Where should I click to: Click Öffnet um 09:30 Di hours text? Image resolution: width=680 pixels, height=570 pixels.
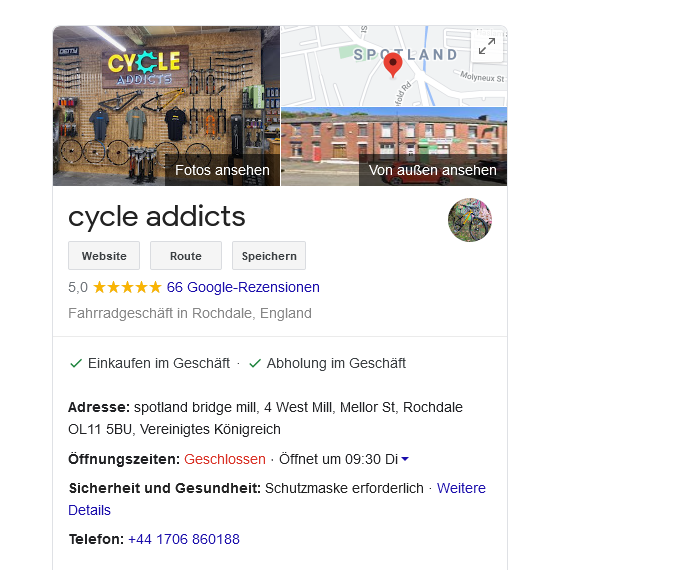coord(338,459)
